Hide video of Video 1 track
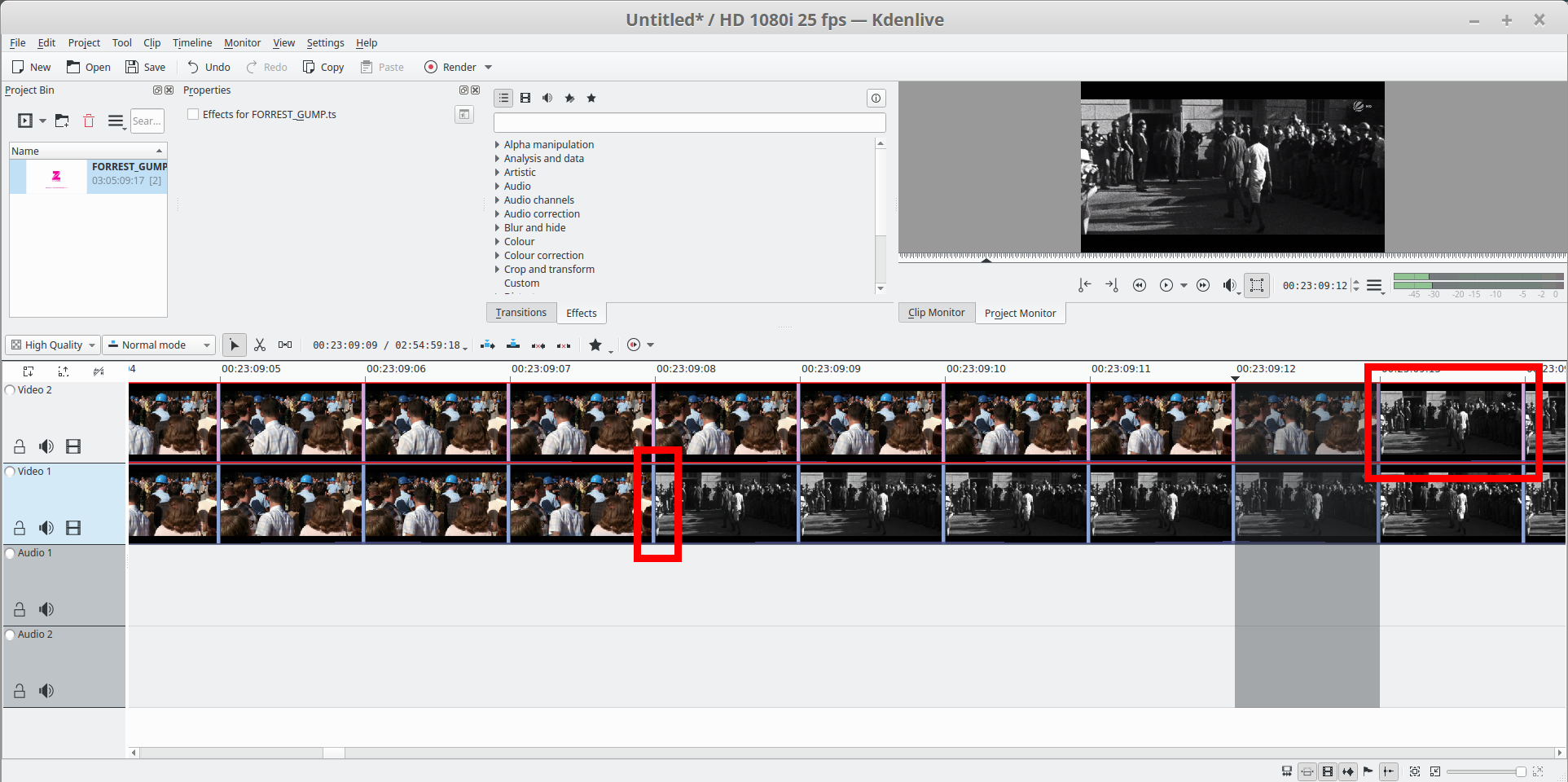This screenshot has height=782, width=1568. [73, 528]
